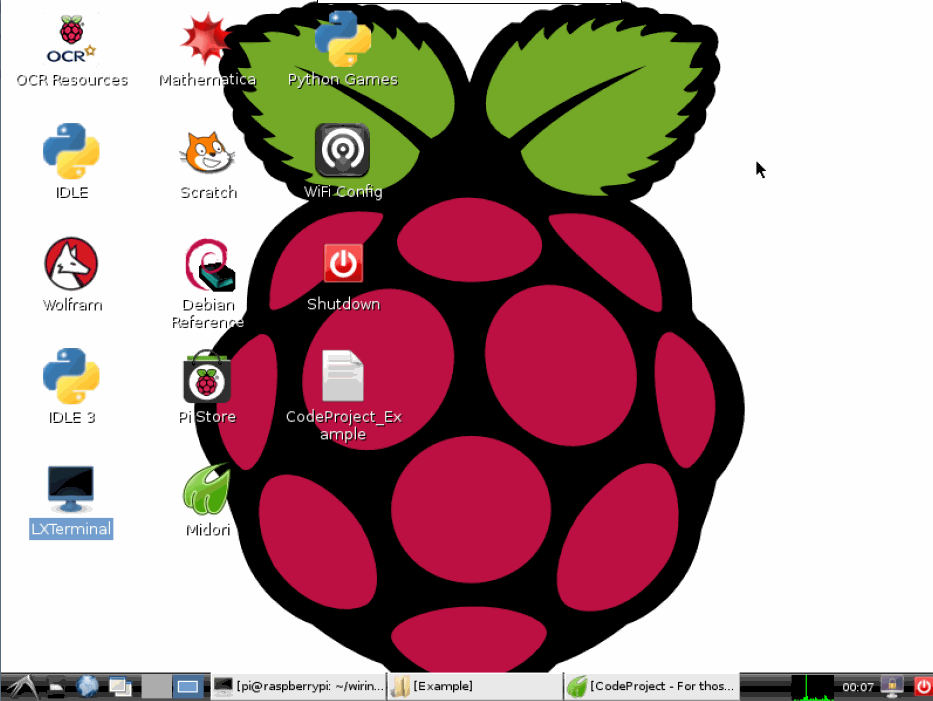Open the file manager from the panel
Image resolution: width=933 pixels, height=701 pixels.
click(57, 687)
